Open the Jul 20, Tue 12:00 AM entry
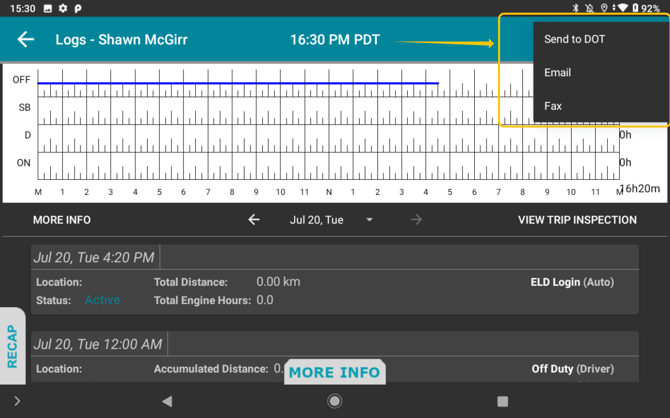 tap(335, 356)
